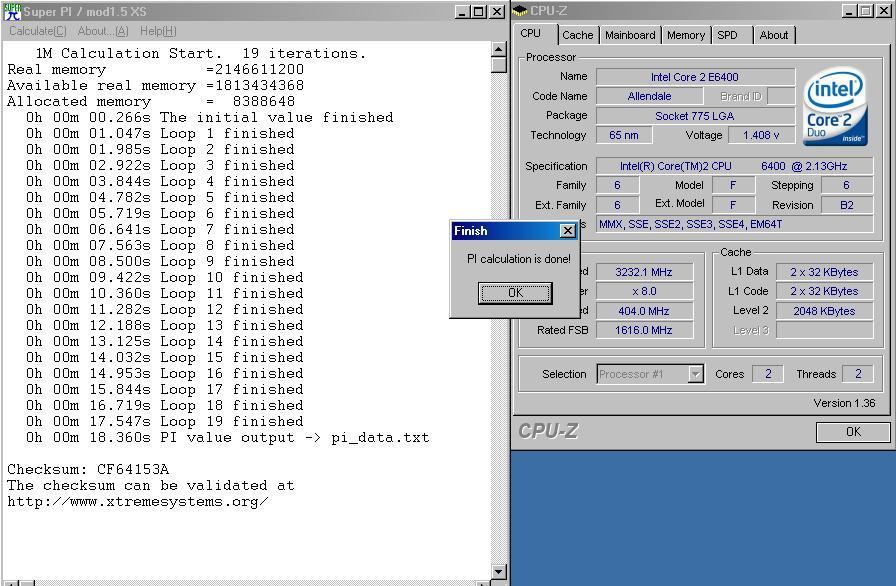
Task: Switch to the Memory tab
Action: (x=686, y=35)
